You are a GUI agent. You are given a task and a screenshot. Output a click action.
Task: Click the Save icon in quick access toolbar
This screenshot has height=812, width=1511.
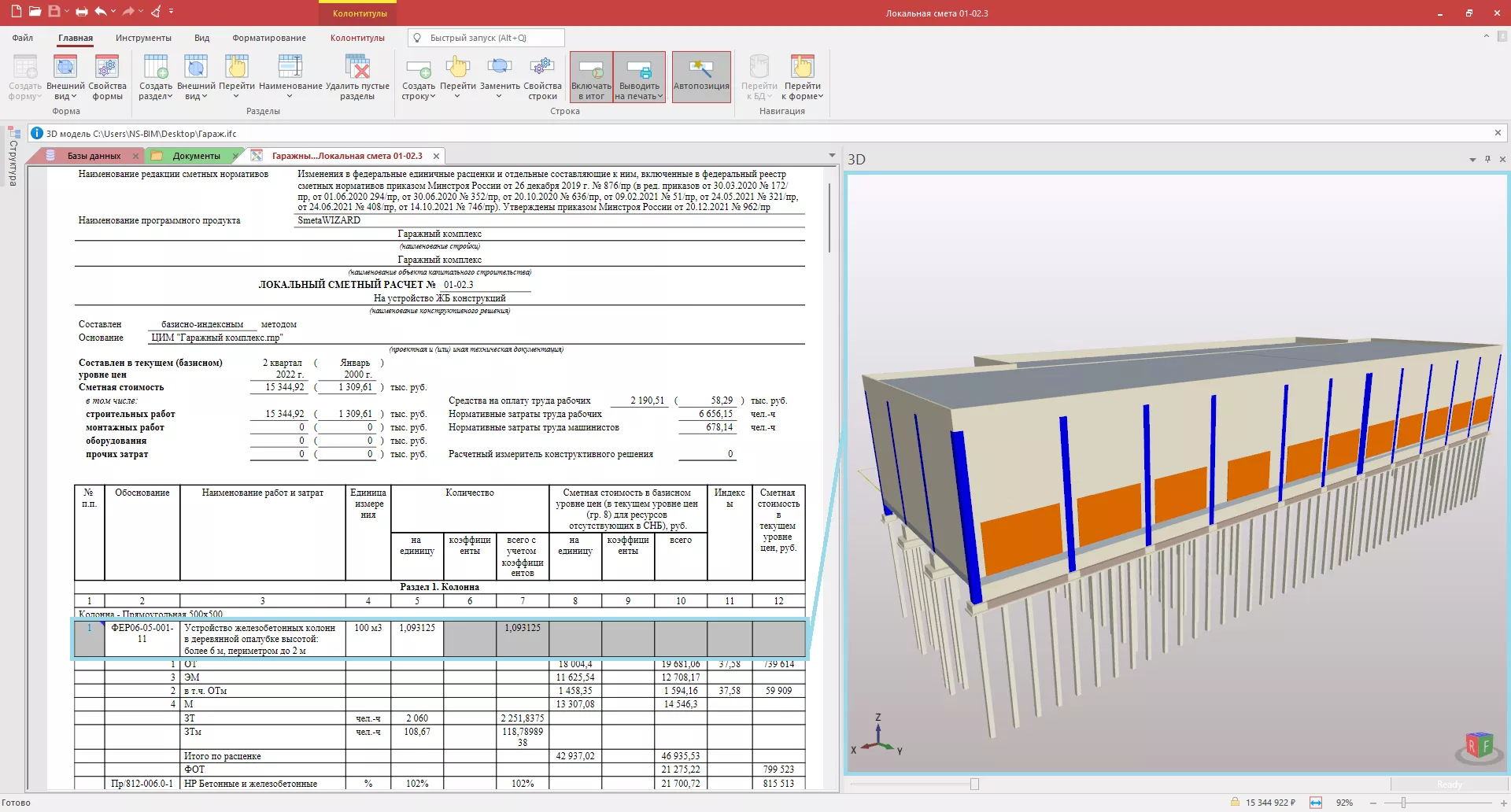click(x=54, y=12)
